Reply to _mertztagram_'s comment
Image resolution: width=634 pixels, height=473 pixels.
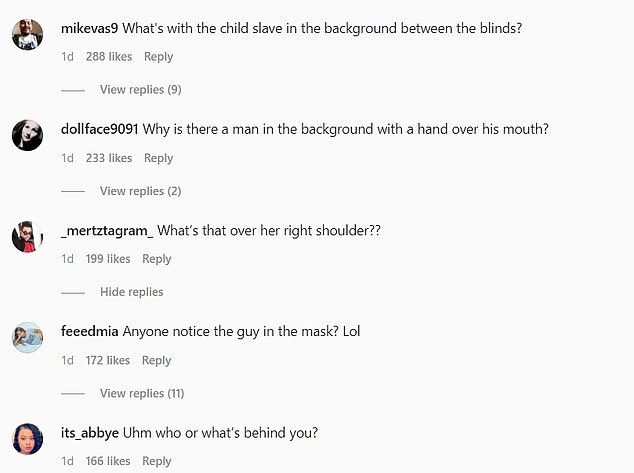click(x=157, y=259)
